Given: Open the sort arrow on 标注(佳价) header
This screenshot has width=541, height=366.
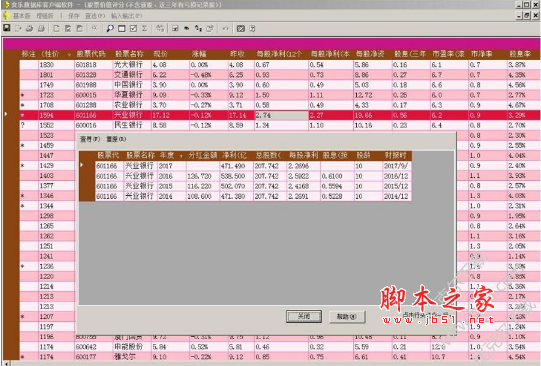Looking at the screenshot, I should tap(69, 55).
